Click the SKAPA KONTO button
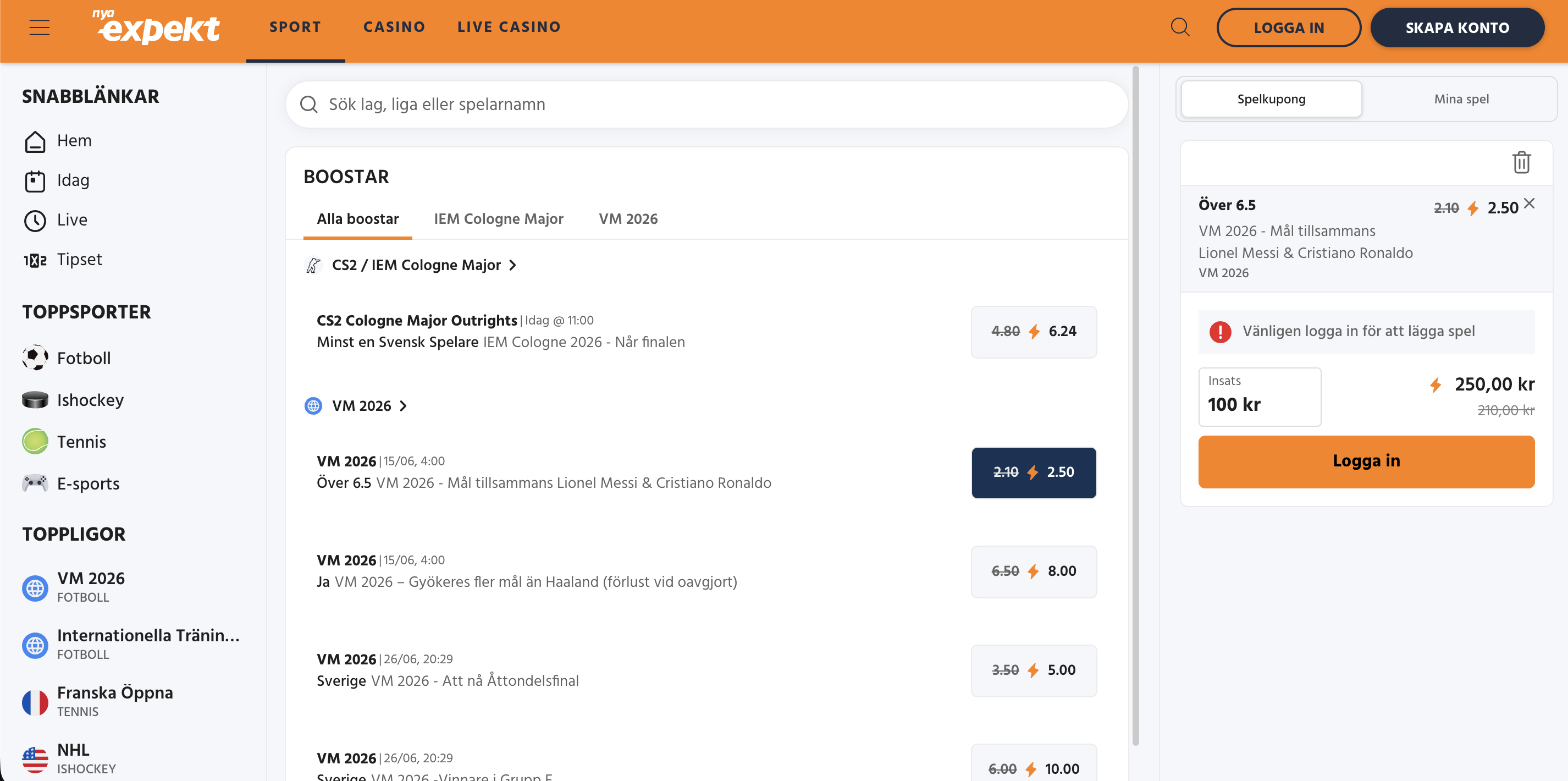 tap(1457, 28)
